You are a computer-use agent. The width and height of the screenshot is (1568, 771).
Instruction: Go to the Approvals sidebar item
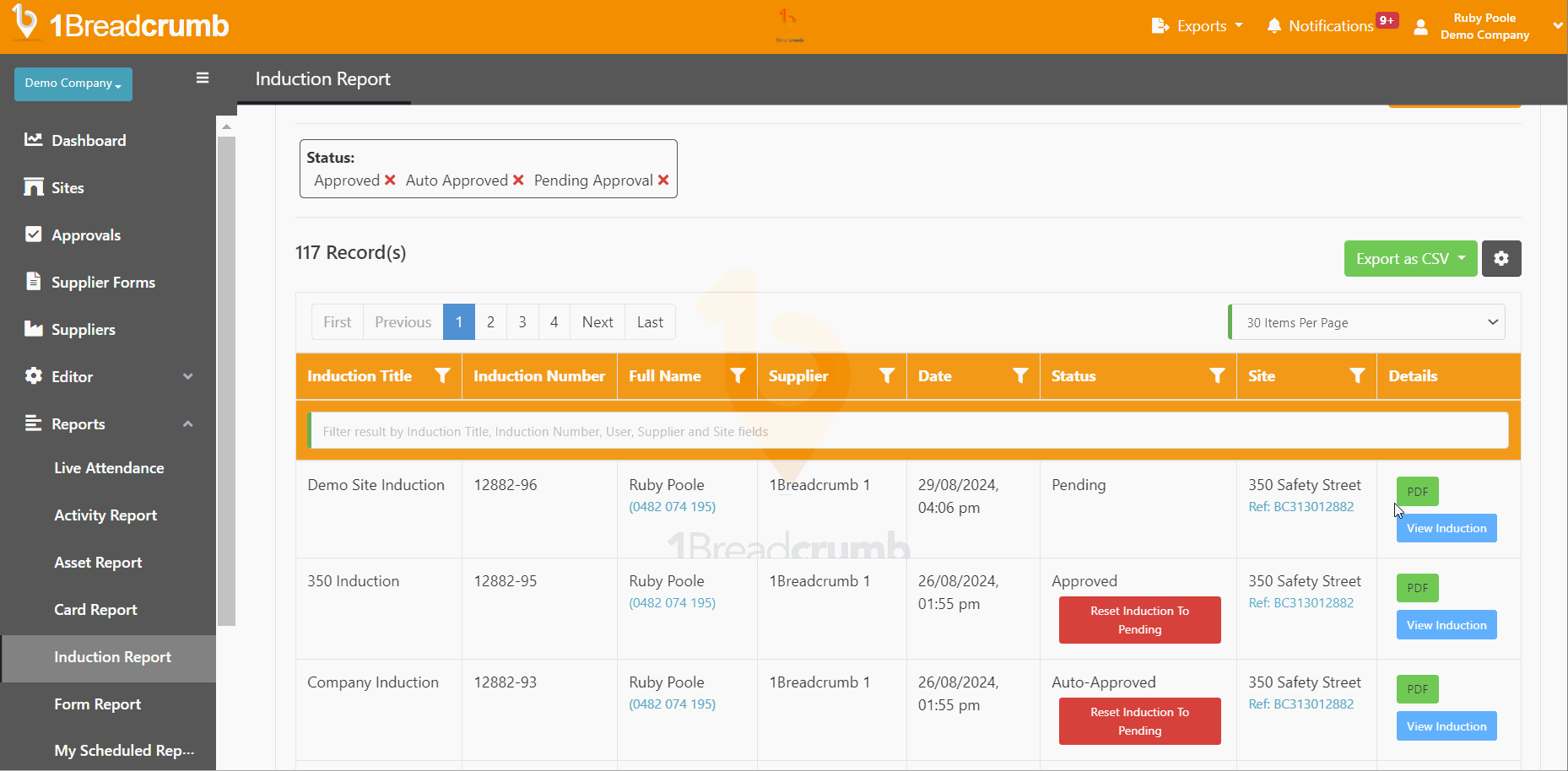point(86,235)
